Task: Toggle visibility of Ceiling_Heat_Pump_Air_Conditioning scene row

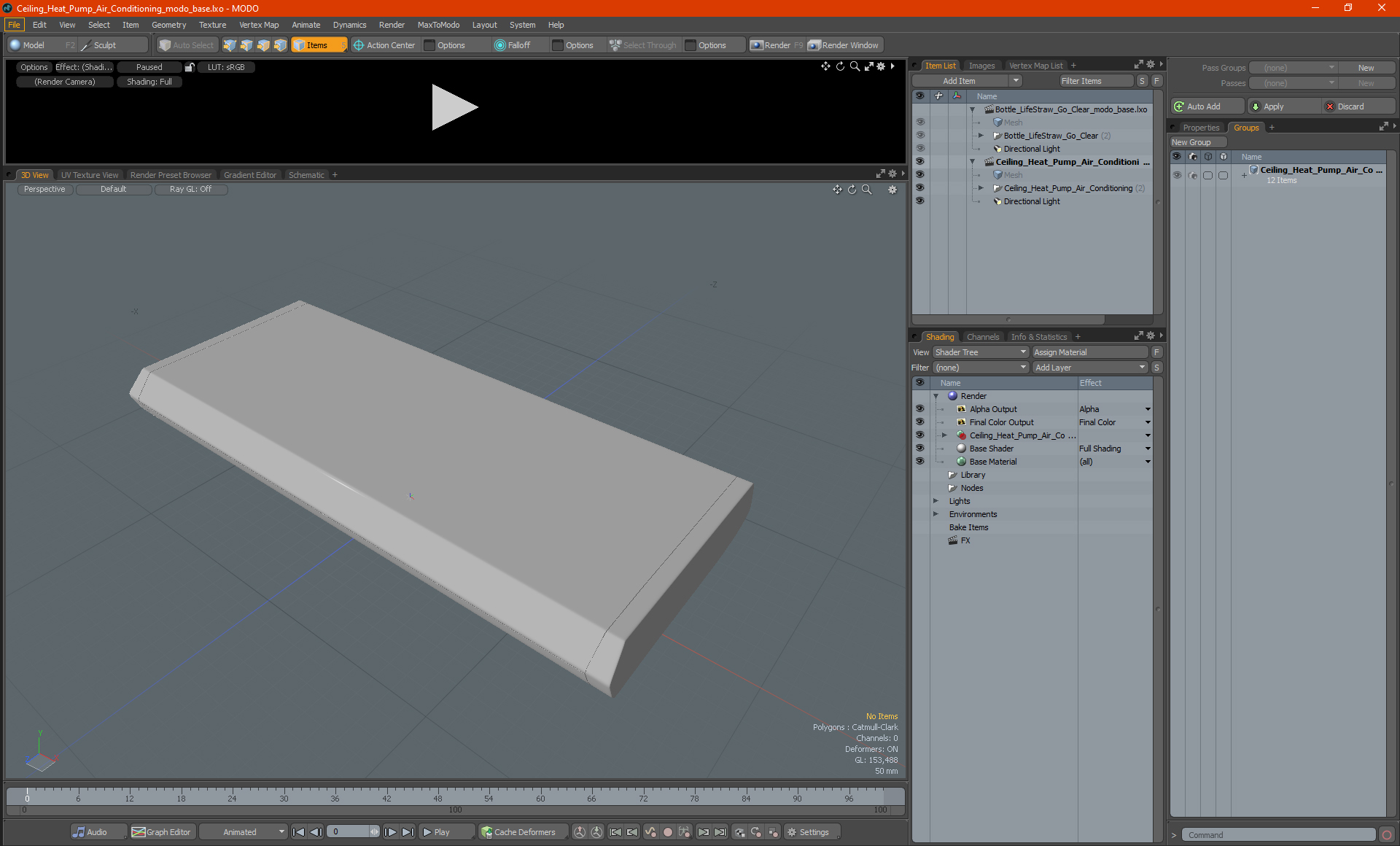Action: [x=920, y=162]
